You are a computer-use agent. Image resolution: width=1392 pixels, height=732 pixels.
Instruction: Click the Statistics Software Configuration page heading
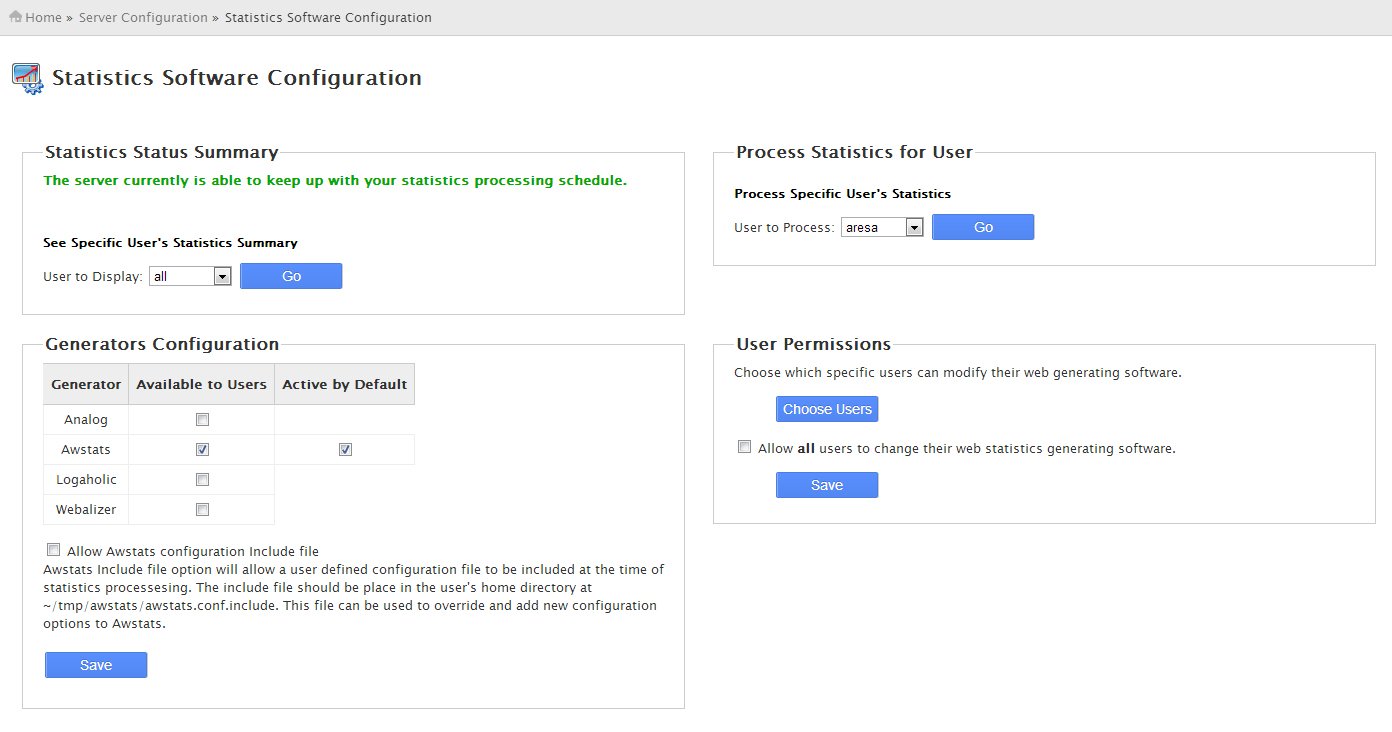(237, 78)
